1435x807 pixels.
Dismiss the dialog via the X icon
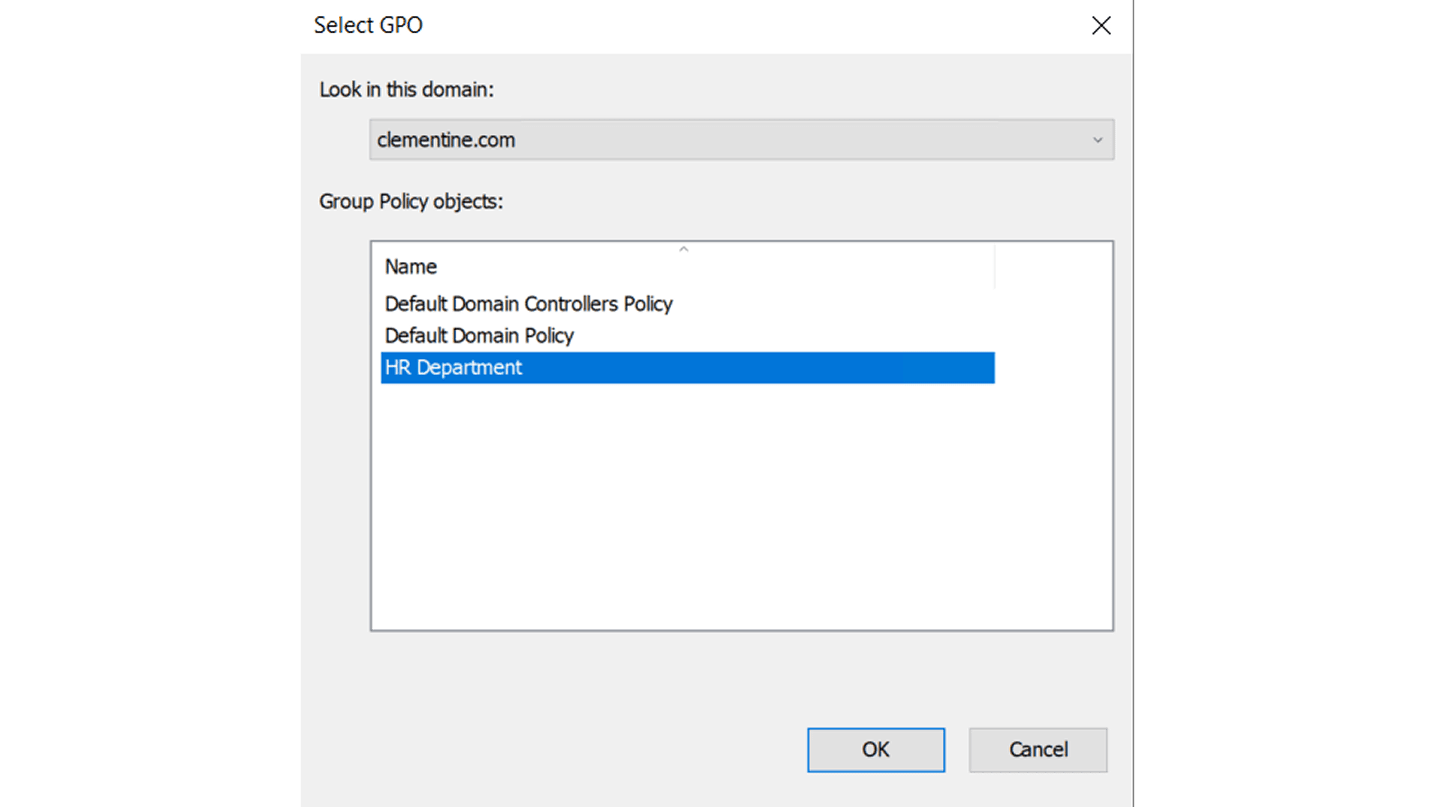tap(1101, 25)
